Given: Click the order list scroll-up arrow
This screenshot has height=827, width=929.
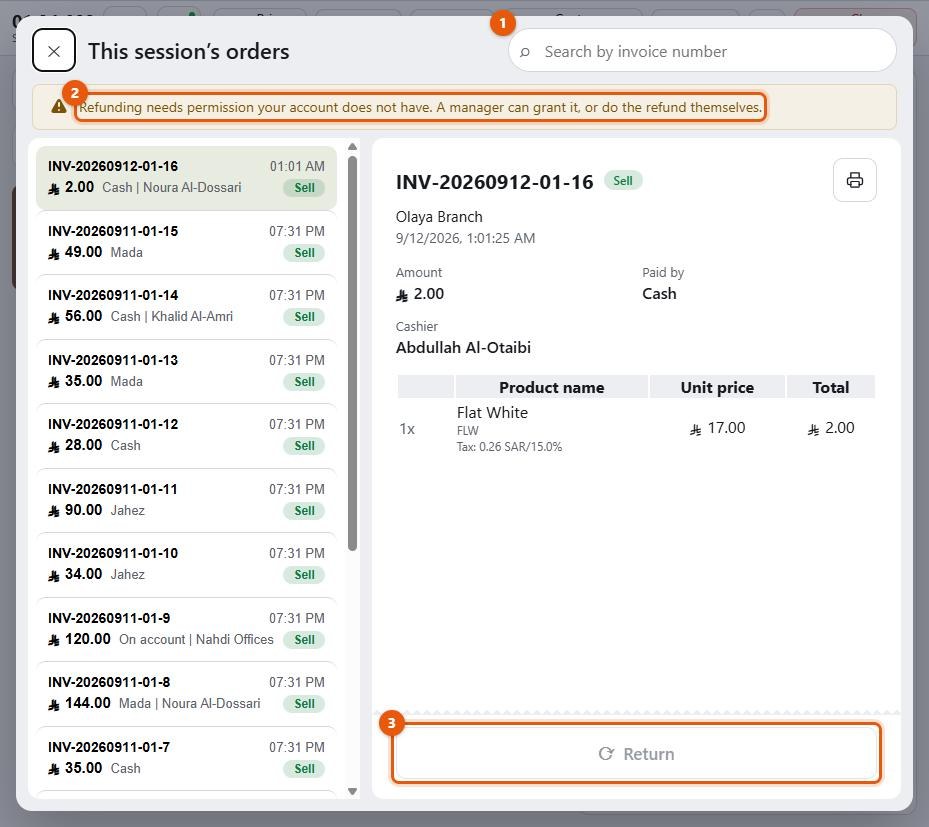Looking at the screenshot, I should (x=353, y=146).
